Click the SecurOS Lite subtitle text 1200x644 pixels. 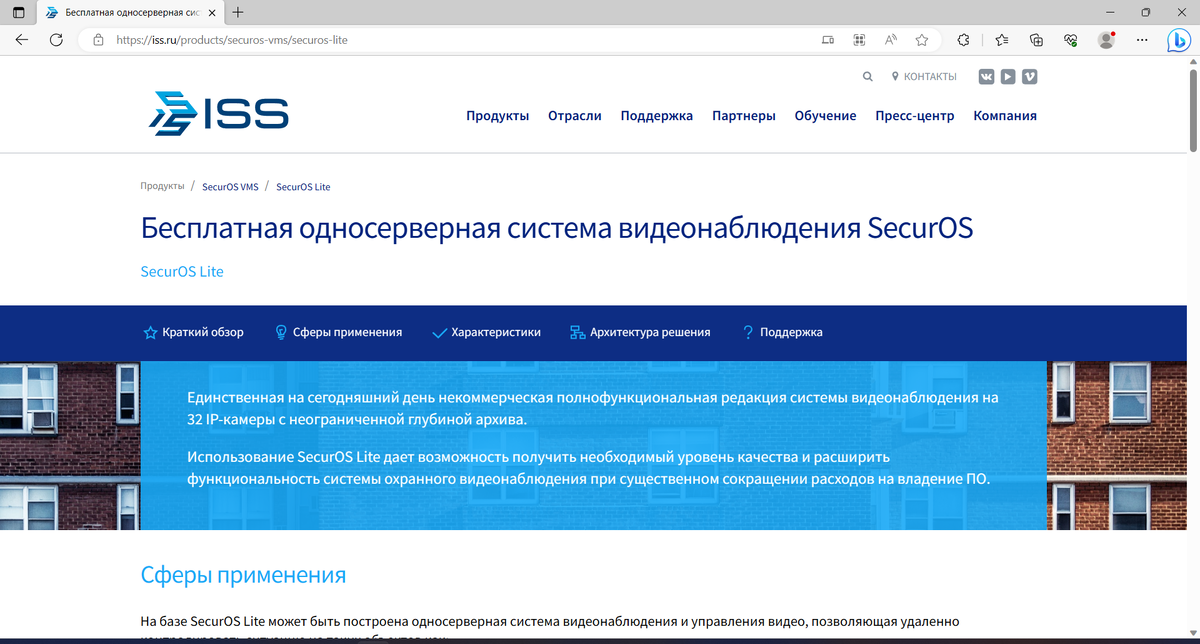pos(182,271)
